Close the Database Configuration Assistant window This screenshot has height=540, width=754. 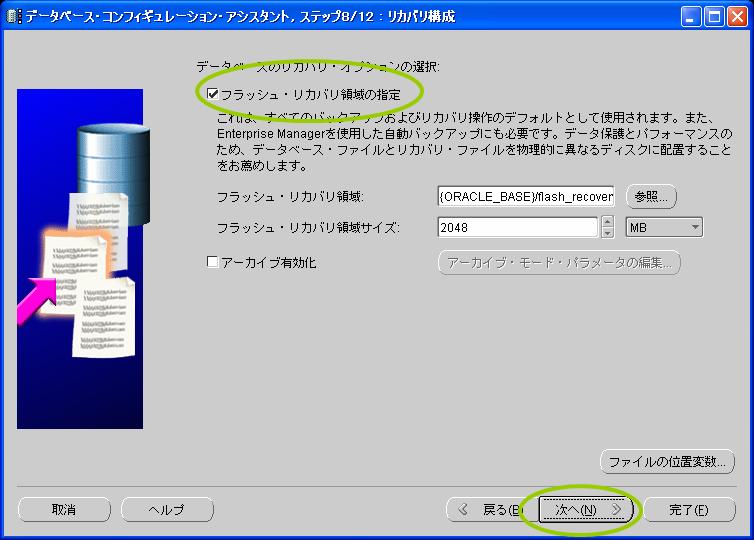point(737,17)
